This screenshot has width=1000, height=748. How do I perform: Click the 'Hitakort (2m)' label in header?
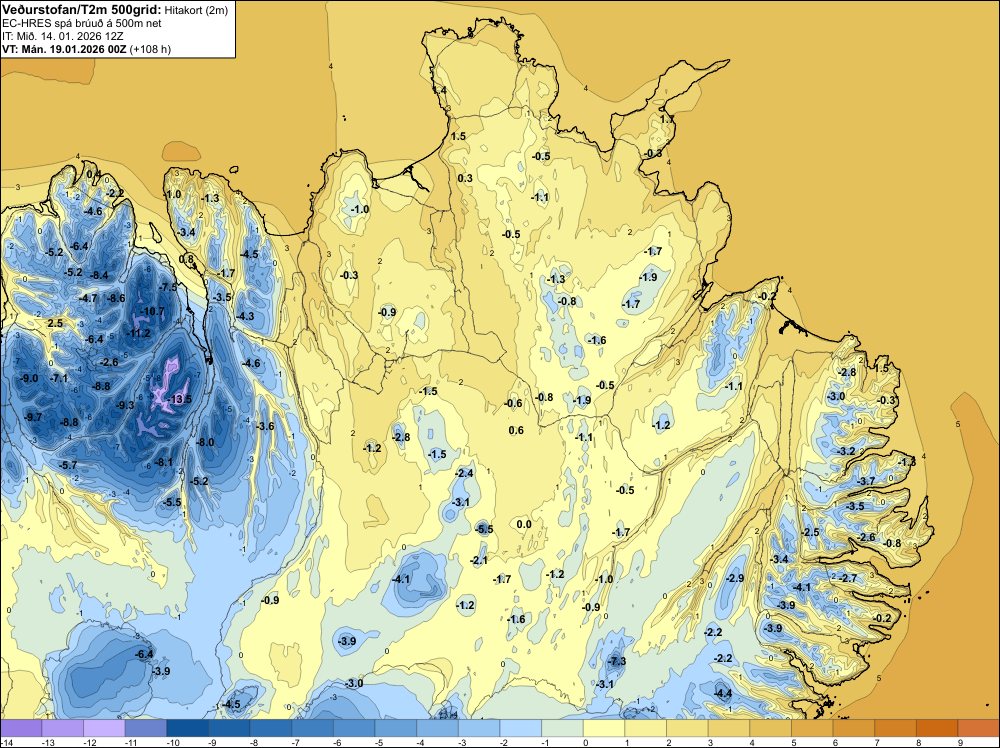pos(196,10)
